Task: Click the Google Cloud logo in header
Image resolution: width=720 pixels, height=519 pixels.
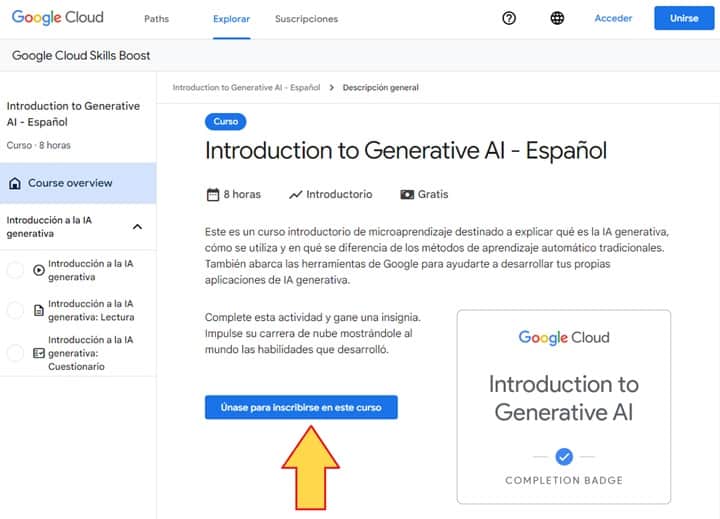Action: (x=57, y=17)
